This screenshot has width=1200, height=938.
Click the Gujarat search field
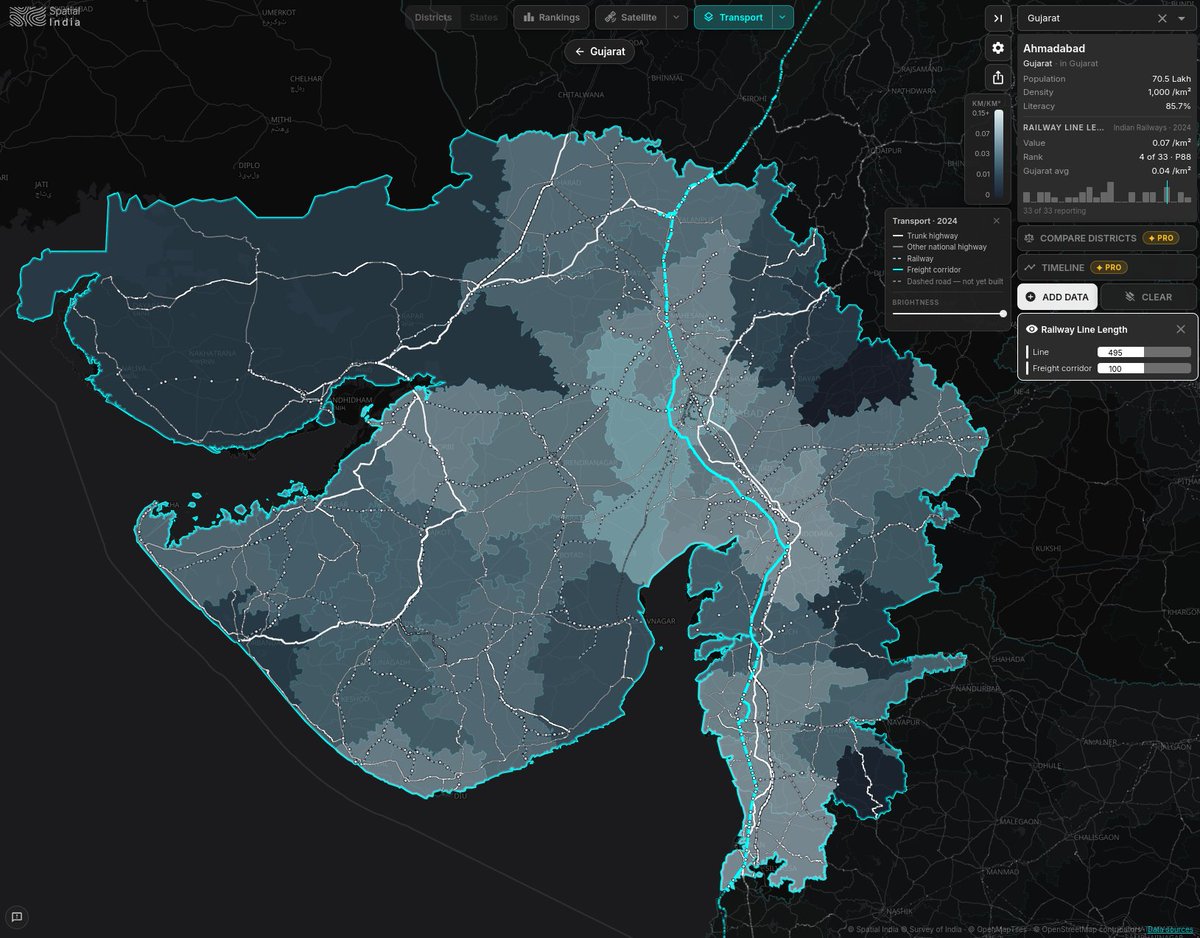click(1088, 18)
